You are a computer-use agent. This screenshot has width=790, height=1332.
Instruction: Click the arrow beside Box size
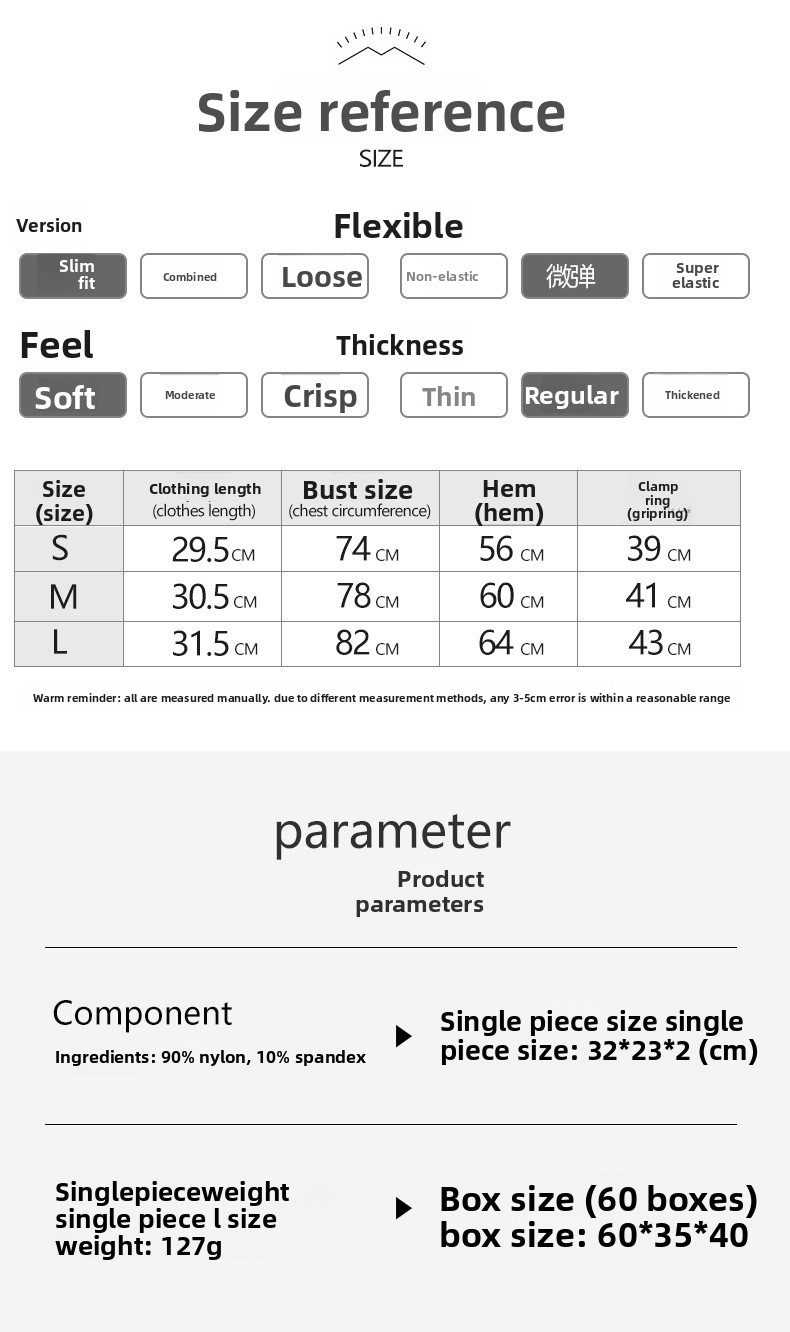click(x=403, y=1208)
